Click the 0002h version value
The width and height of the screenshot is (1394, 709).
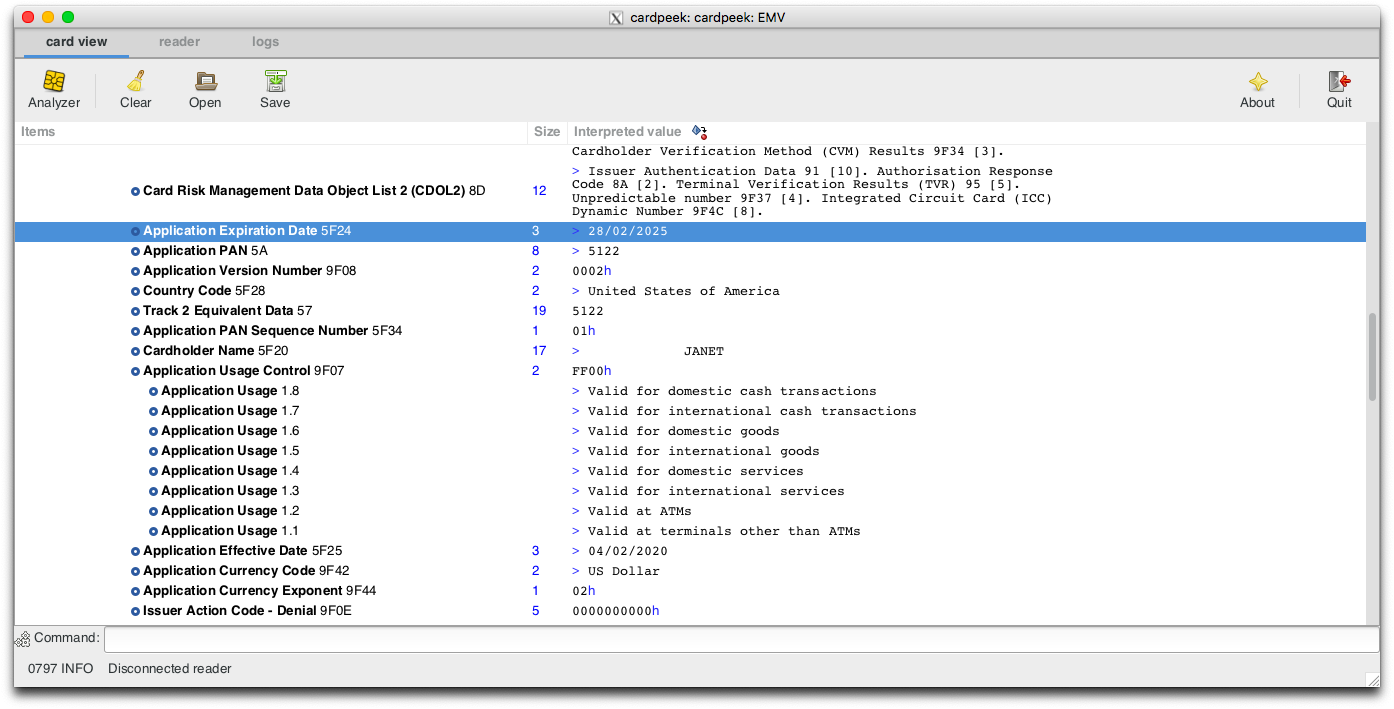[x=591, y=271]
